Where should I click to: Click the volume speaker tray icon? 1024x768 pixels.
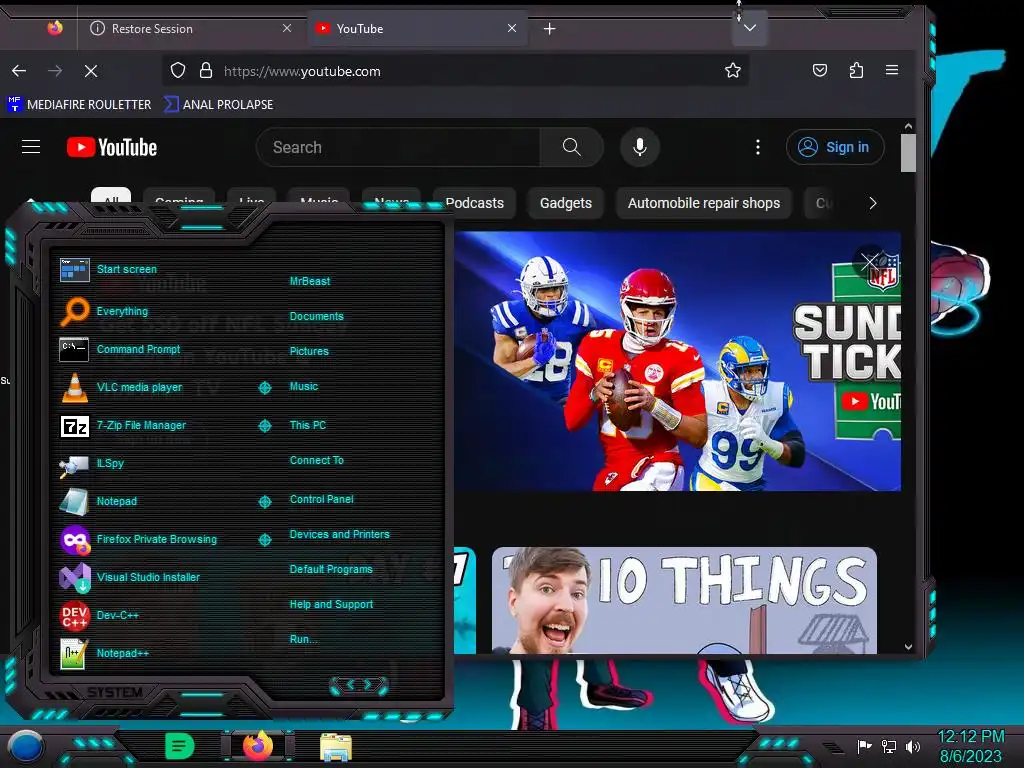(913, 746)
